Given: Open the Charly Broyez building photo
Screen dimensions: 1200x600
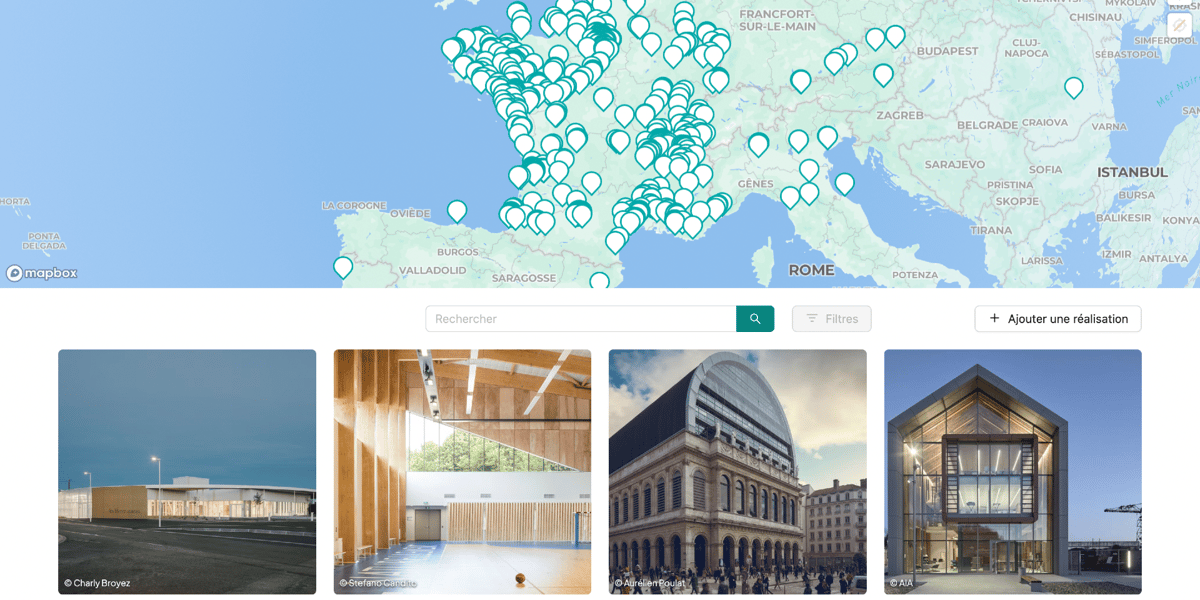Looking at the screenshot, I should (x=187, y=472).
